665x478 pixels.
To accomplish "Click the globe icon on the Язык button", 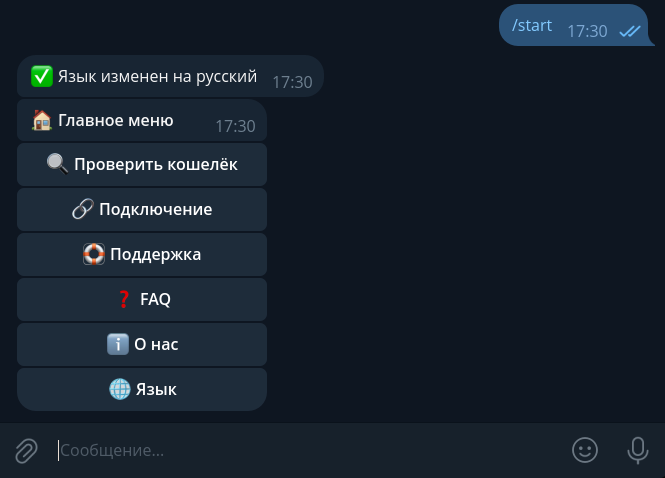I will [x=119, y=390].
